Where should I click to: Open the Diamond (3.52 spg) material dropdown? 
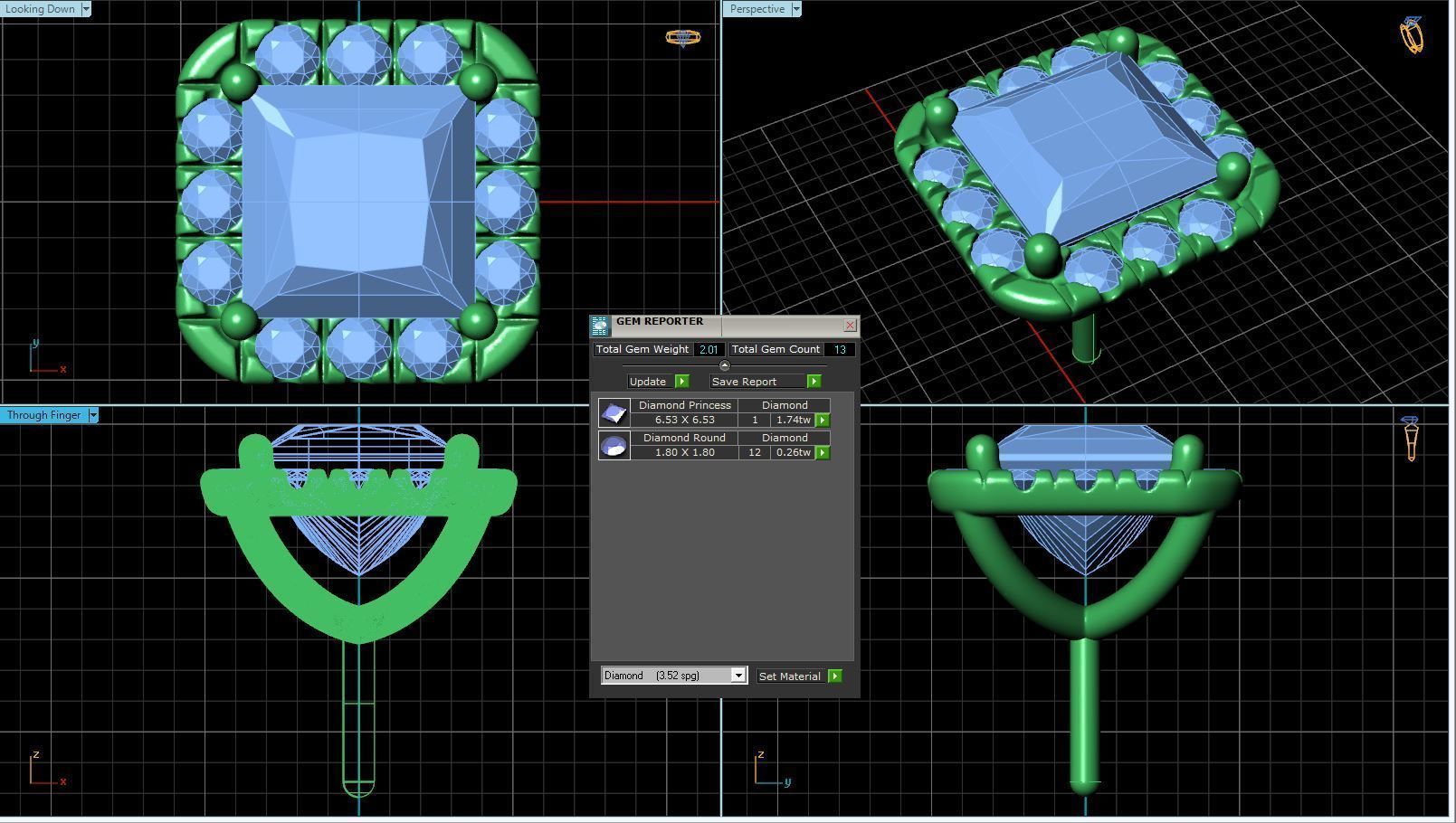pos(674,676)
